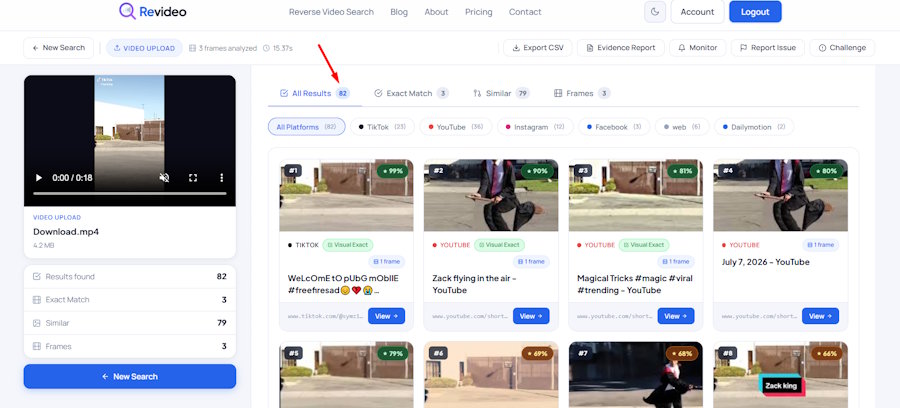Open the Contact page
The width and height of the screenshot is (900, 408).
(x=525, y=11)
